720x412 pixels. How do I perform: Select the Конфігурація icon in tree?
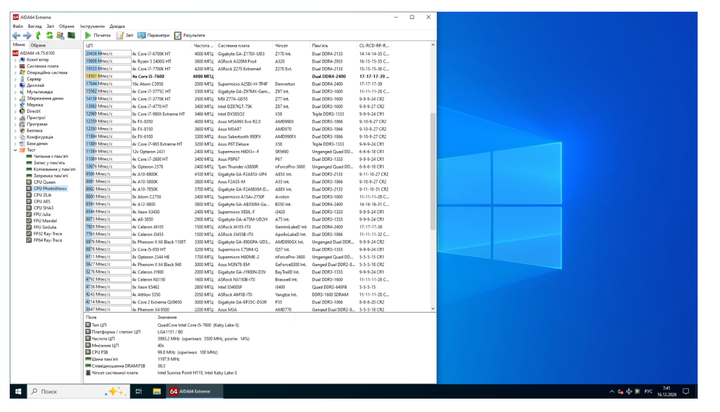pos(22,137)
